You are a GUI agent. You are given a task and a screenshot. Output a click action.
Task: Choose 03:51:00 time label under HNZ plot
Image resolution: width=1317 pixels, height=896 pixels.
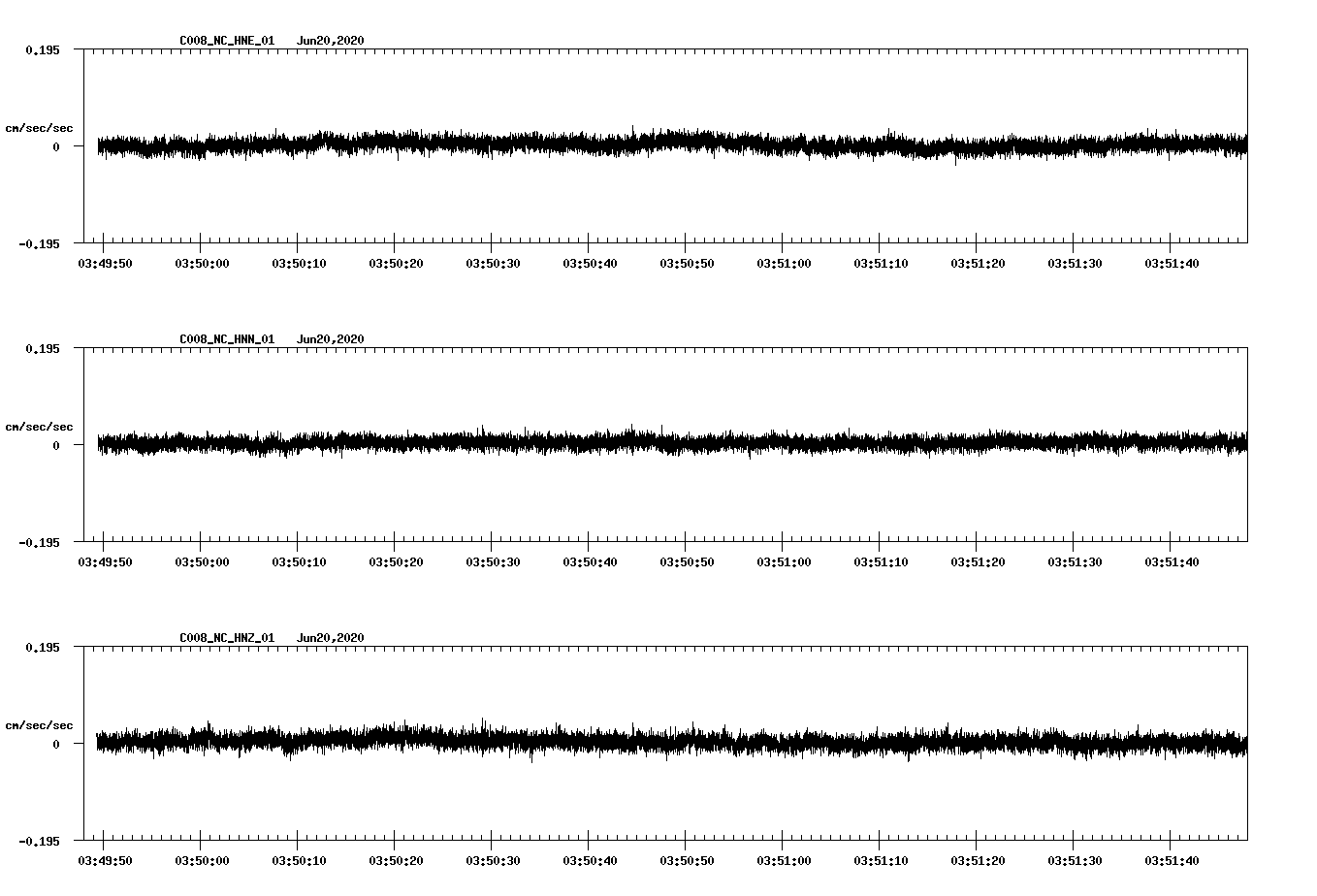784,861
